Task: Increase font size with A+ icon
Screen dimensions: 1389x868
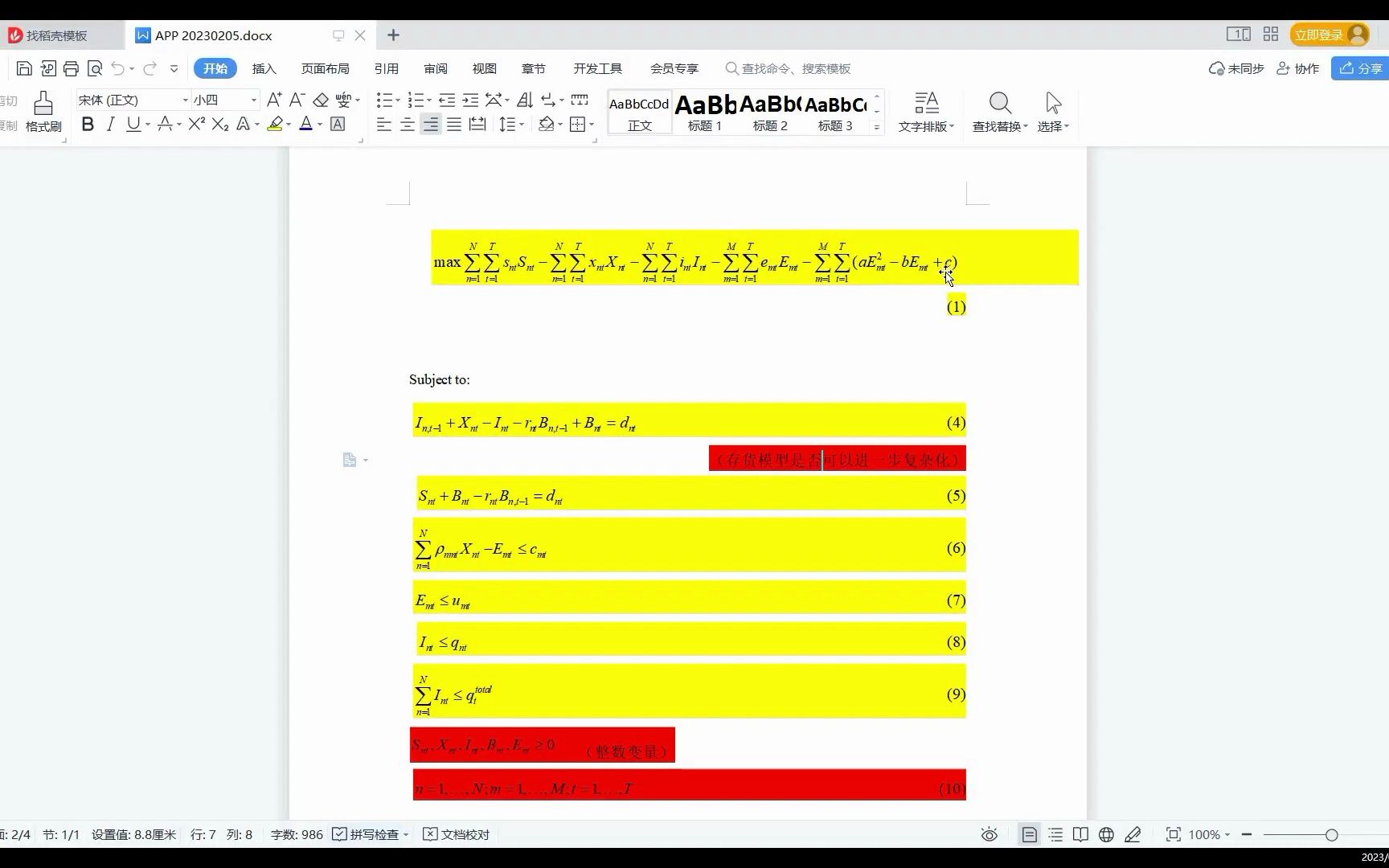Action: (274, 100)
